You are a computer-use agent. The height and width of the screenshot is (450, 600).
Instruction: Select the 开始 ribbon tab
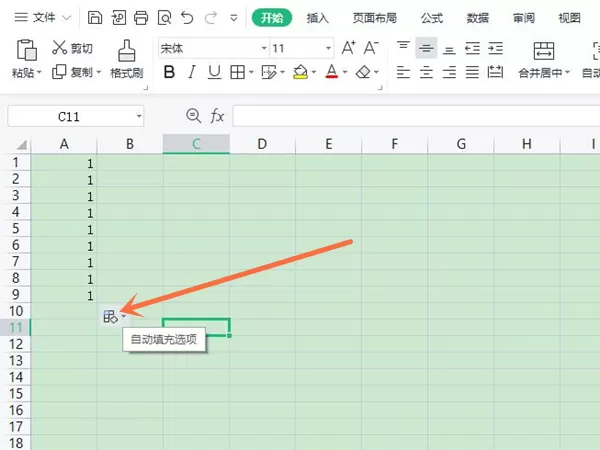(272, 18)
